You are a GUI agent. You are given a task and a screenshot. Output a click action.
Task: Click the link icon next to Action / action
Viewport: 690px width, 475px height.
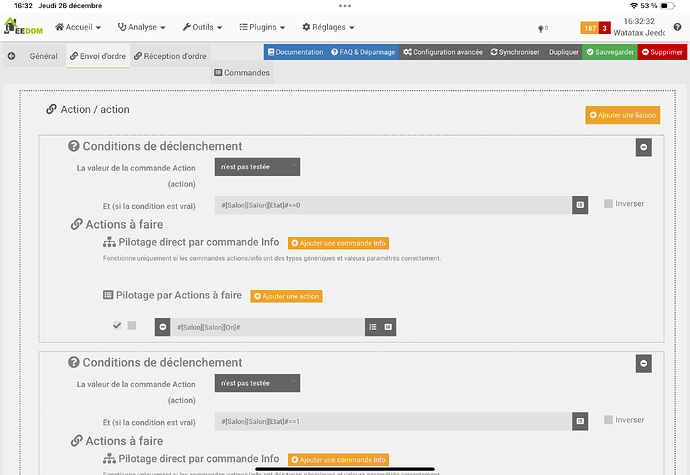click(x=51, y=109)
